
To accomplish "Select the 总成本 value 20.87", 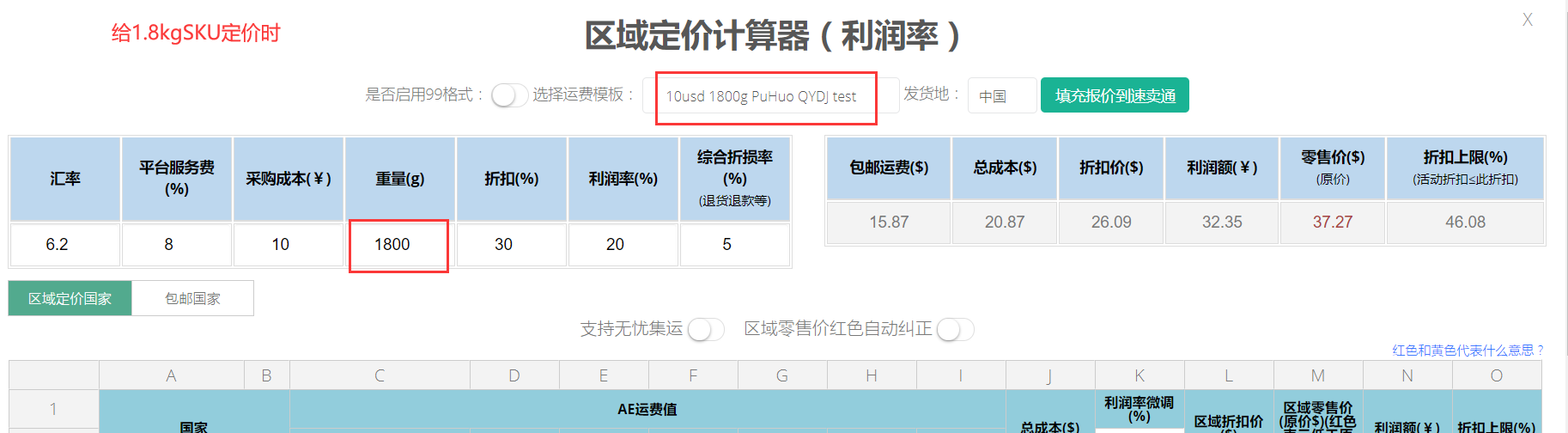I will 1005,223.
